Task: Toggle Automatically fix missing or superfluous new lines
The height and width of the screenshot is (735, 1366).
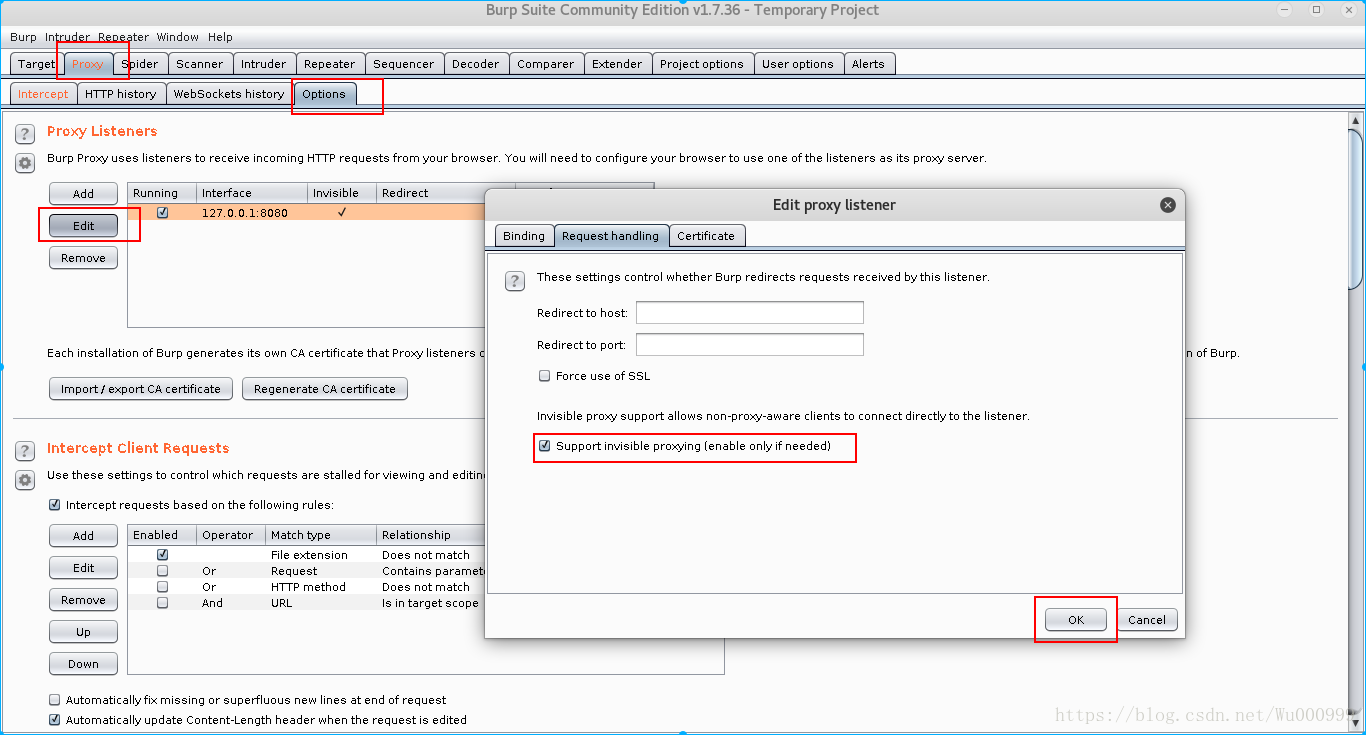Action: pos(55,700)
